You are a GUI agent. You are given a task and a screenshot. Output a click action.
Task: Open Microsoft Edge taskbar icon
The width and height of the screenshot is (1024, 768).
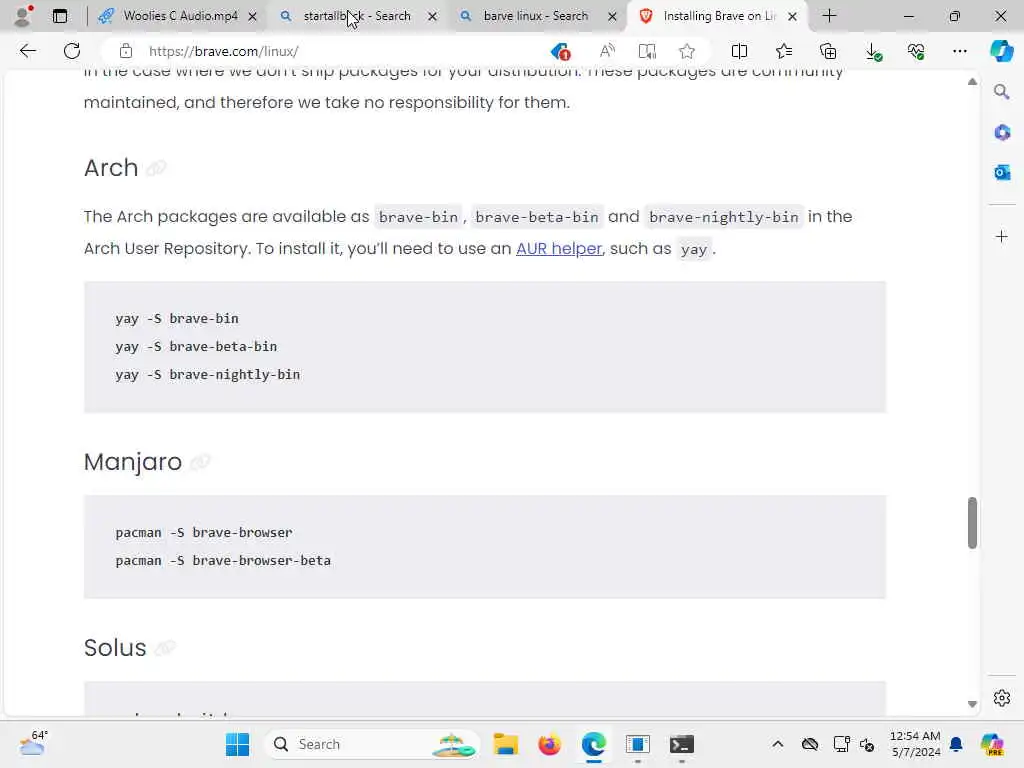pyautogui.click(x=593, y=744)
